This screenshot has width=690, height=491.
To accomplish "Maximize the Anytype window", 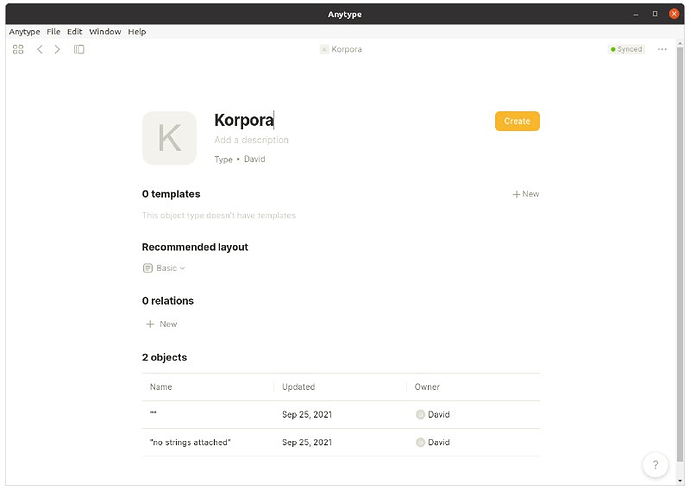I will [655, 14].
